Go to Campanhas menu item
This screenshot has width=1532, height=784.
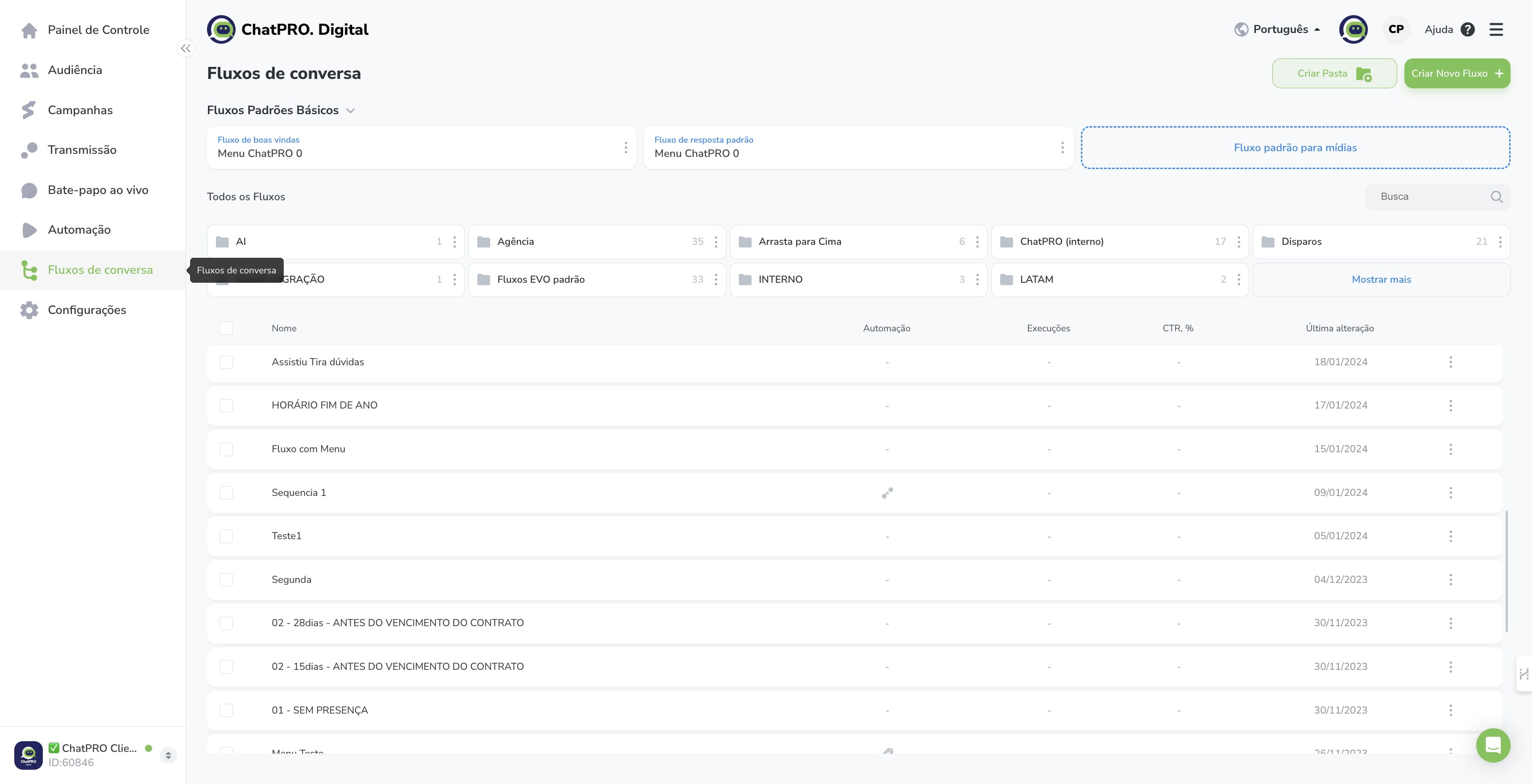pos(93,110)
